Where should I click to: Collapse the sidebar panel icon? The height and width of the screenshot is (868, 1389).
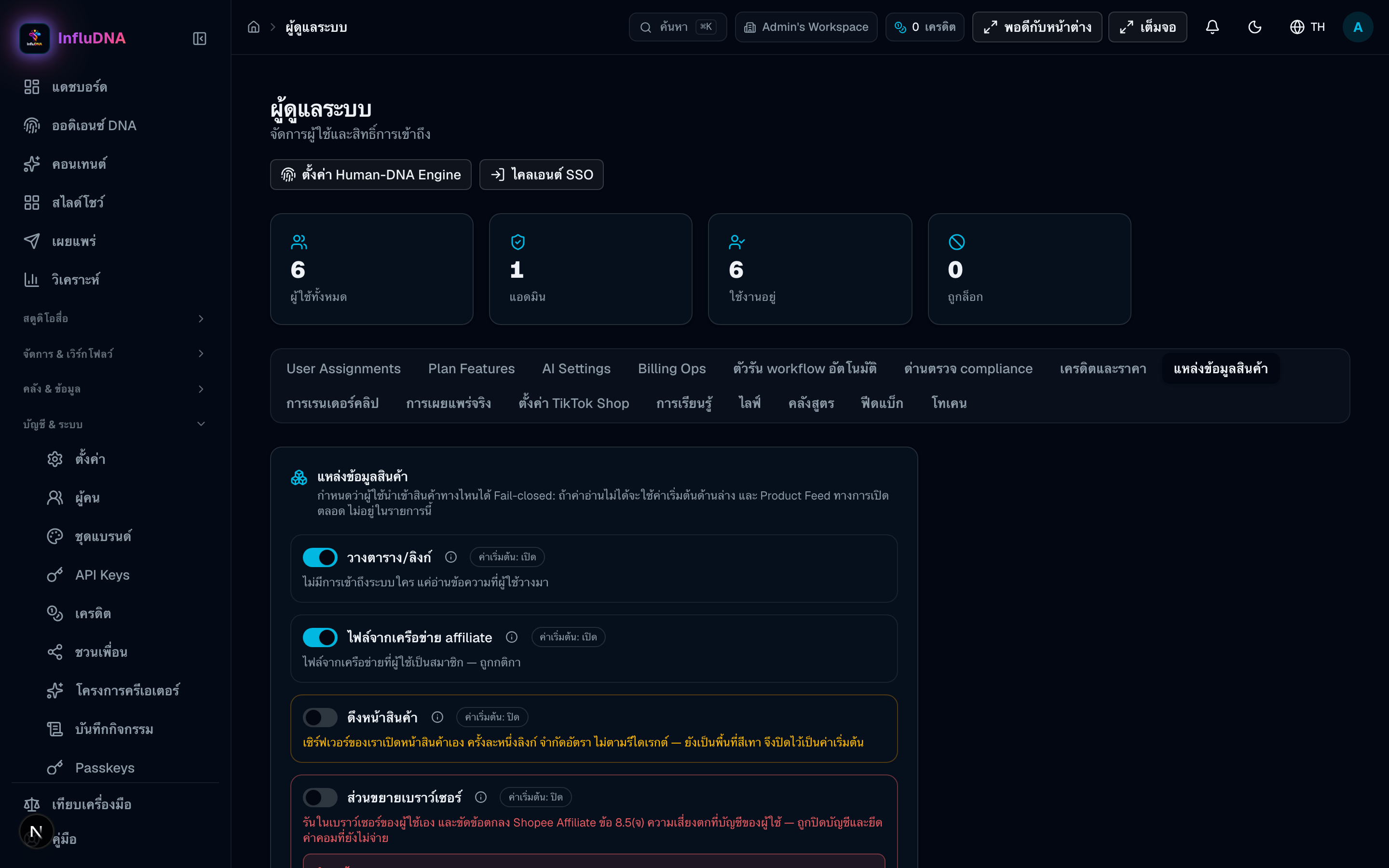coord(199,39)
